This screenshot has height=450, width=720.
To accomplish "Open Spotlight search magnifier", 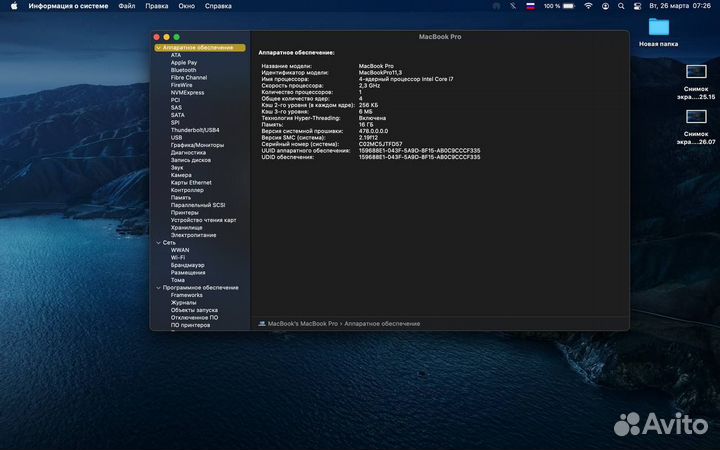I will pyautogui.click(x=621, y=6).
